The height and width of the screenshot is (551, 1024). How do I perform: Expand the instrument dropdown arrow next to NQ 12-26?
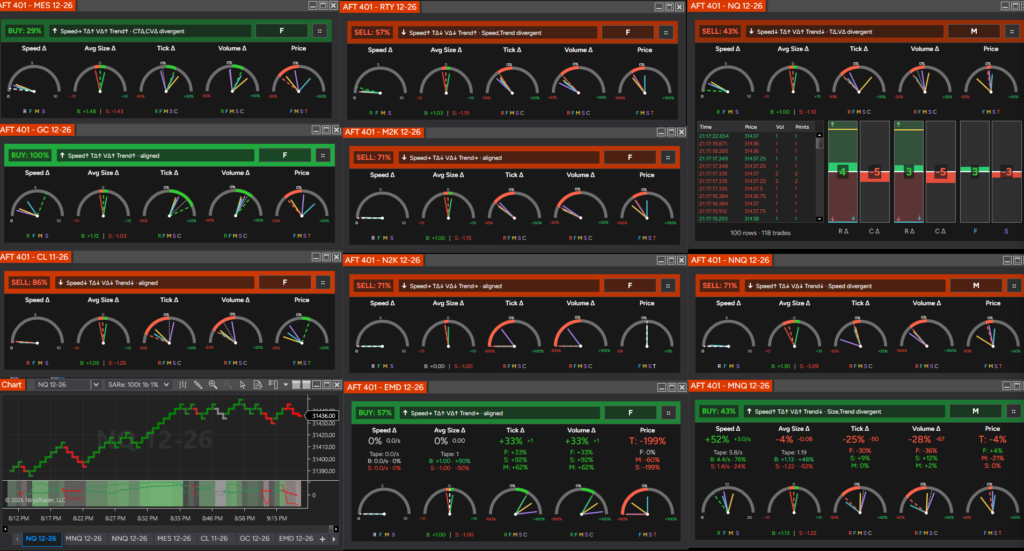[x=96, y=385]
